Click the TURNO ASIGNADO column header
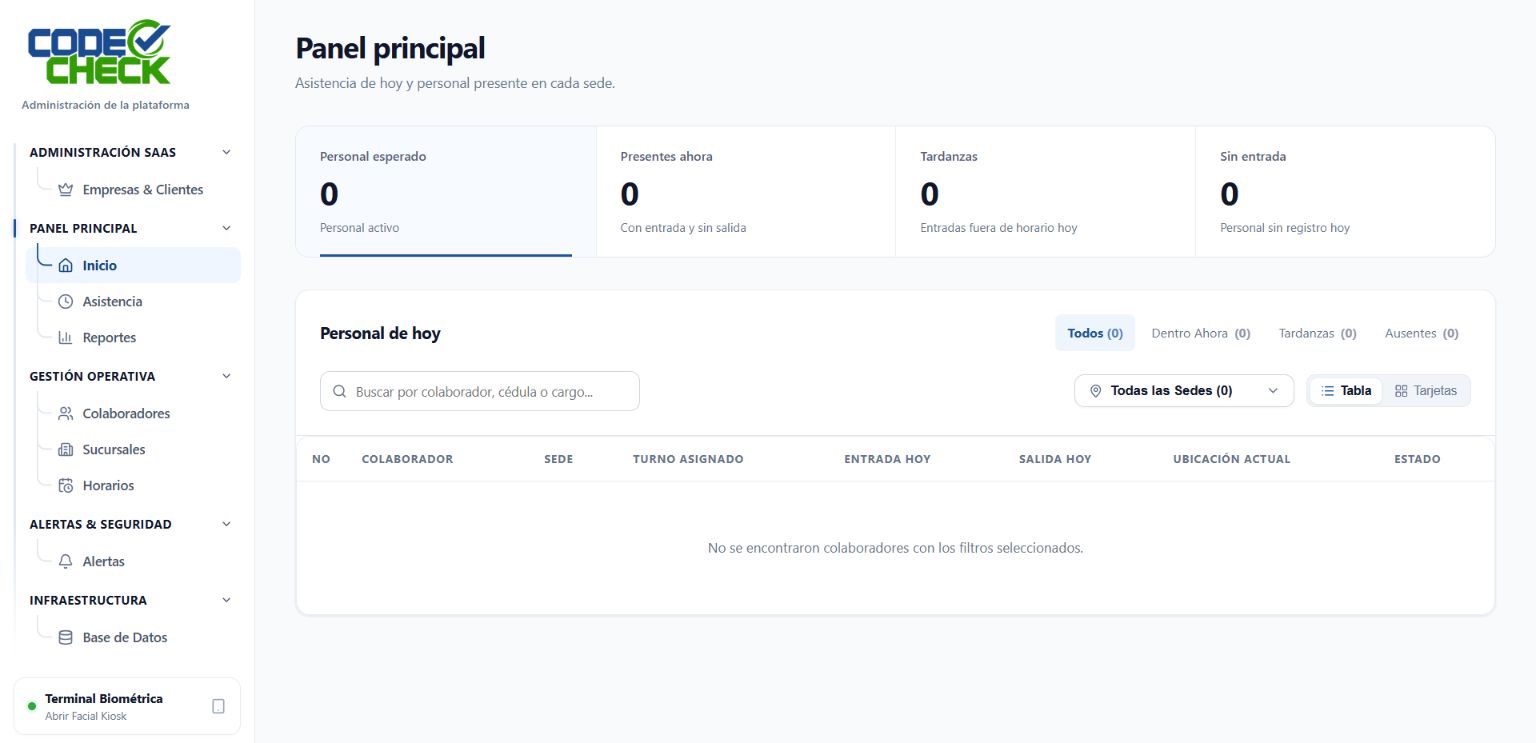 pos(688,459)
